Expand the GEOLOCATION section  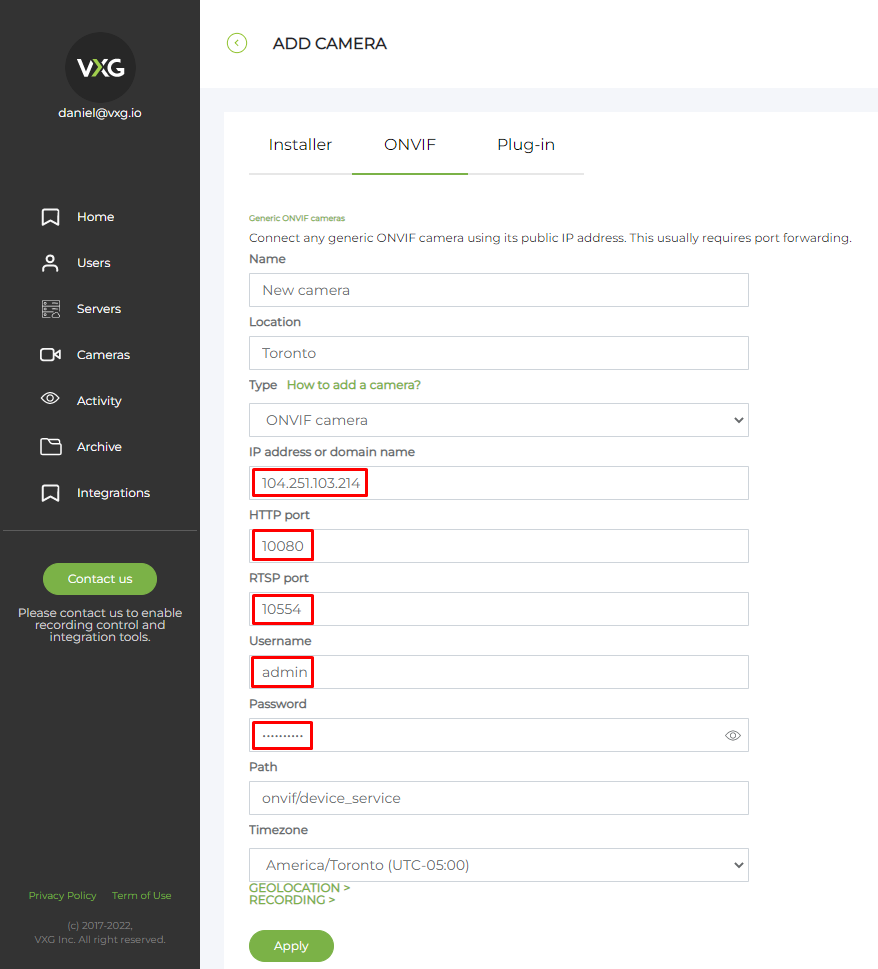click(299, 887)
